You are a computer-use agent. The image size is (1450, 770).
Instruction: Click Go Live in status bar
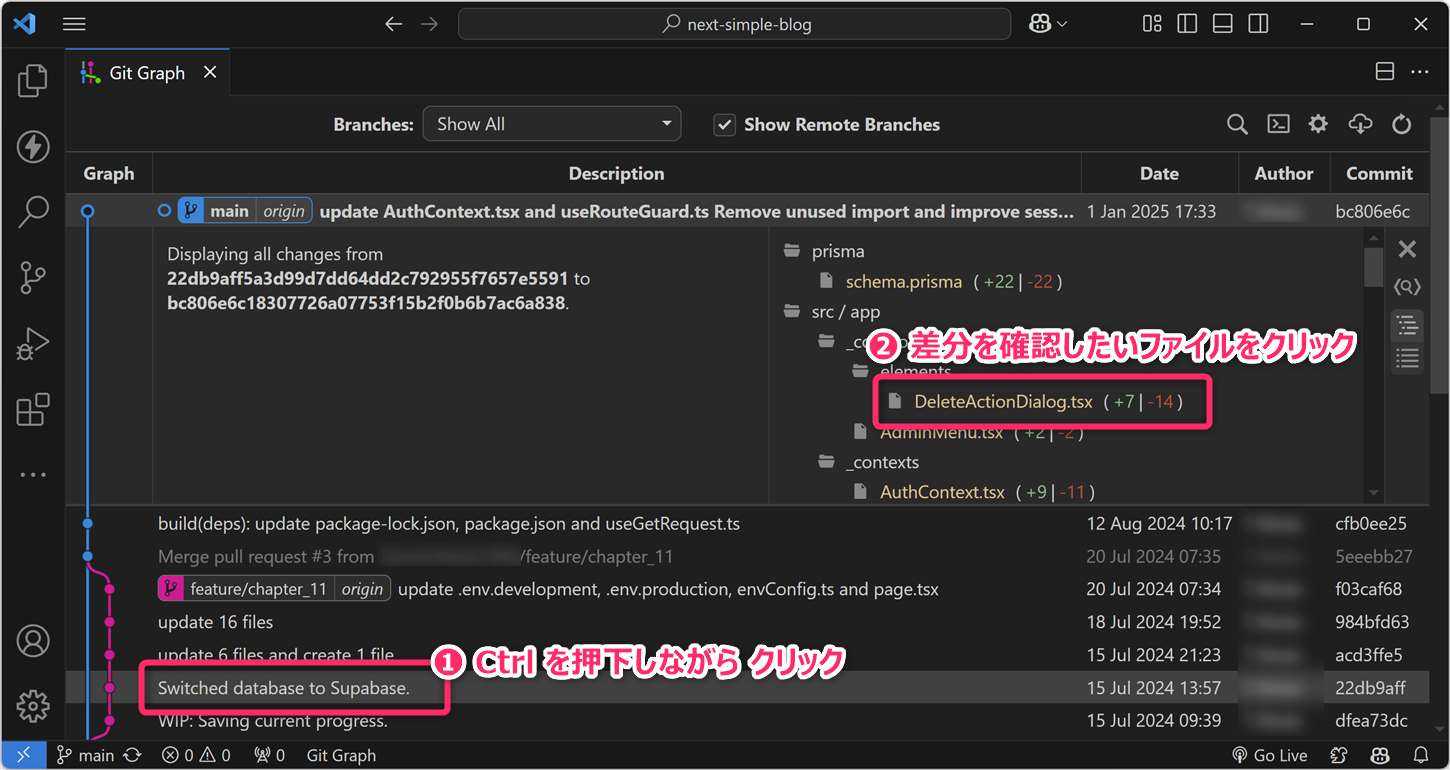click(1270, 755)
